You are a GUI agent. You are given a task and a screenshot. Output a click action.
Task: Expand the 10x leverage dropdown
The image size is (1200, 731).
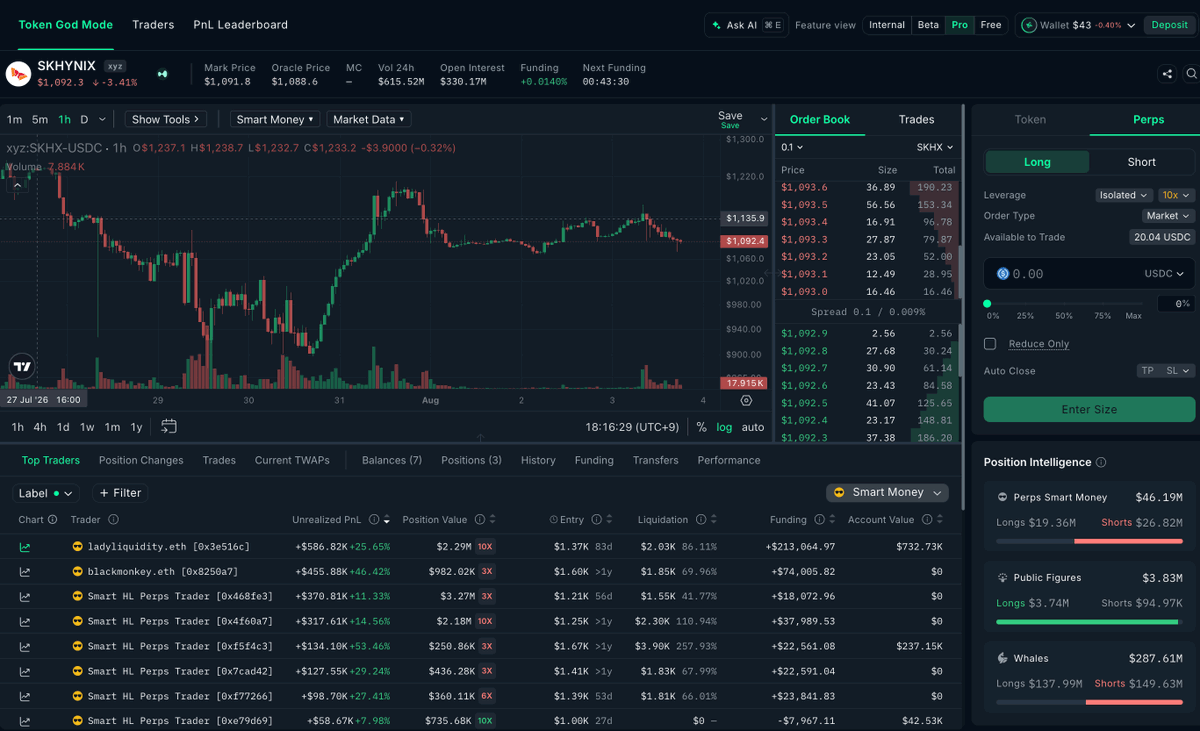[1176, 195]
